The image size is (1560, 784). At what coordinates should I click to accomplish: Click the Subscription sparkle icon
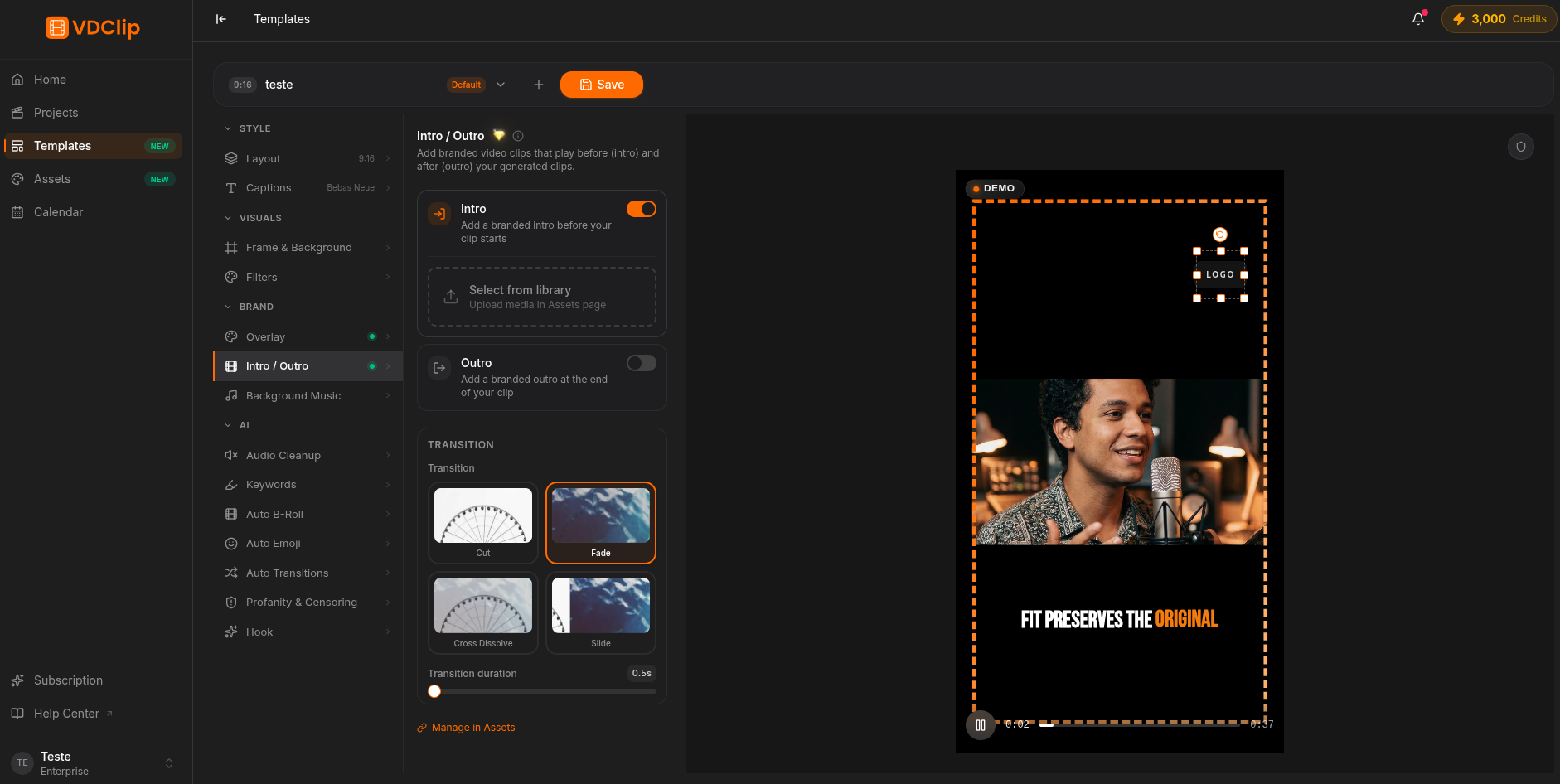coord(17,680)
